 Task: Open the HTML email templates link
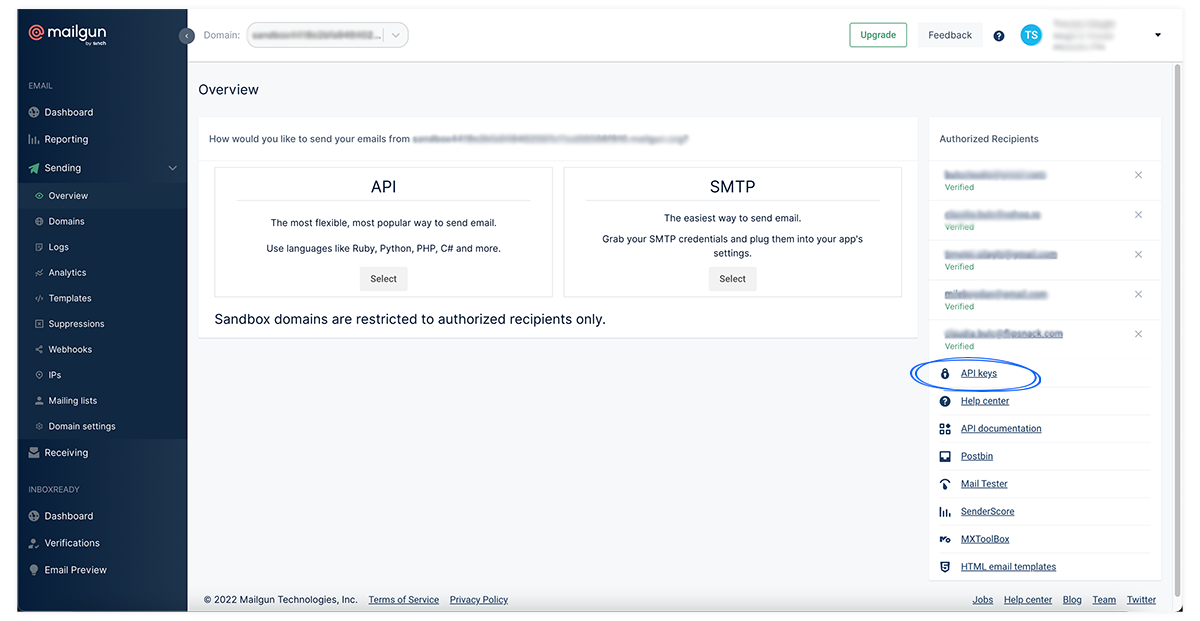pos(1008,566)
